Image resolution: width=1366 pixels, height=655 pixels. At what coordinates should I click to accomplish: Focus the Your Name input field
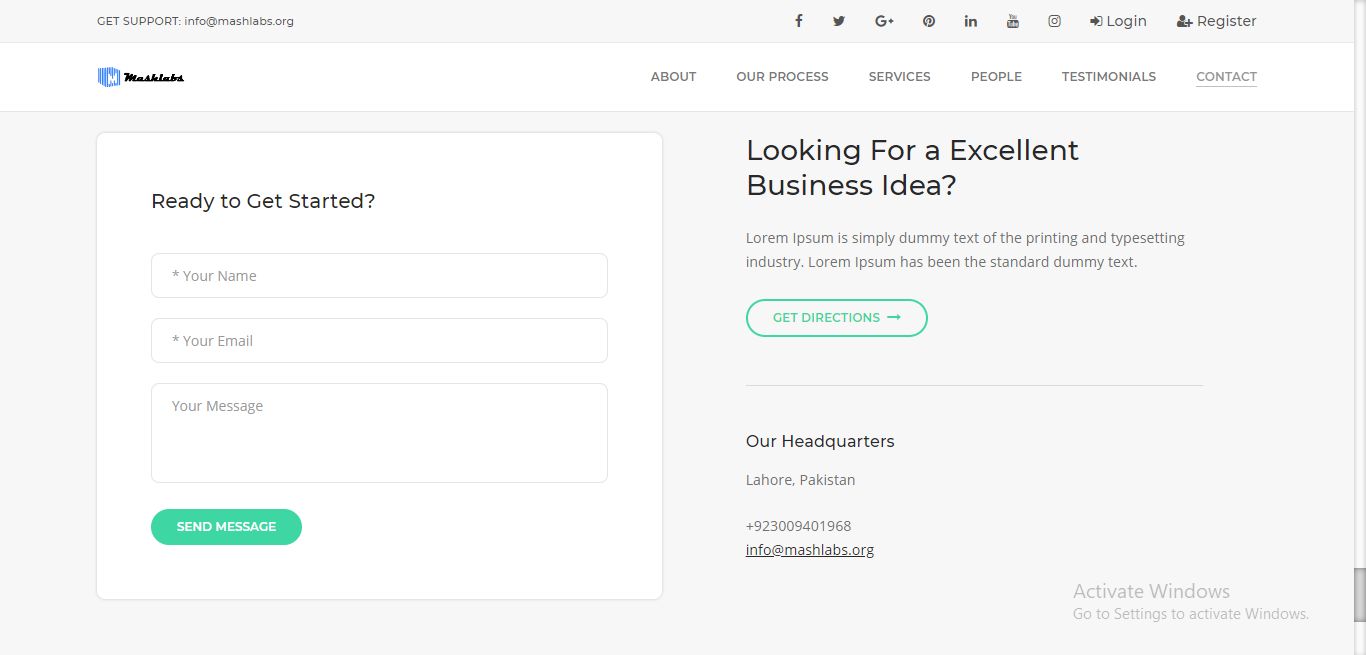point(379,276)
